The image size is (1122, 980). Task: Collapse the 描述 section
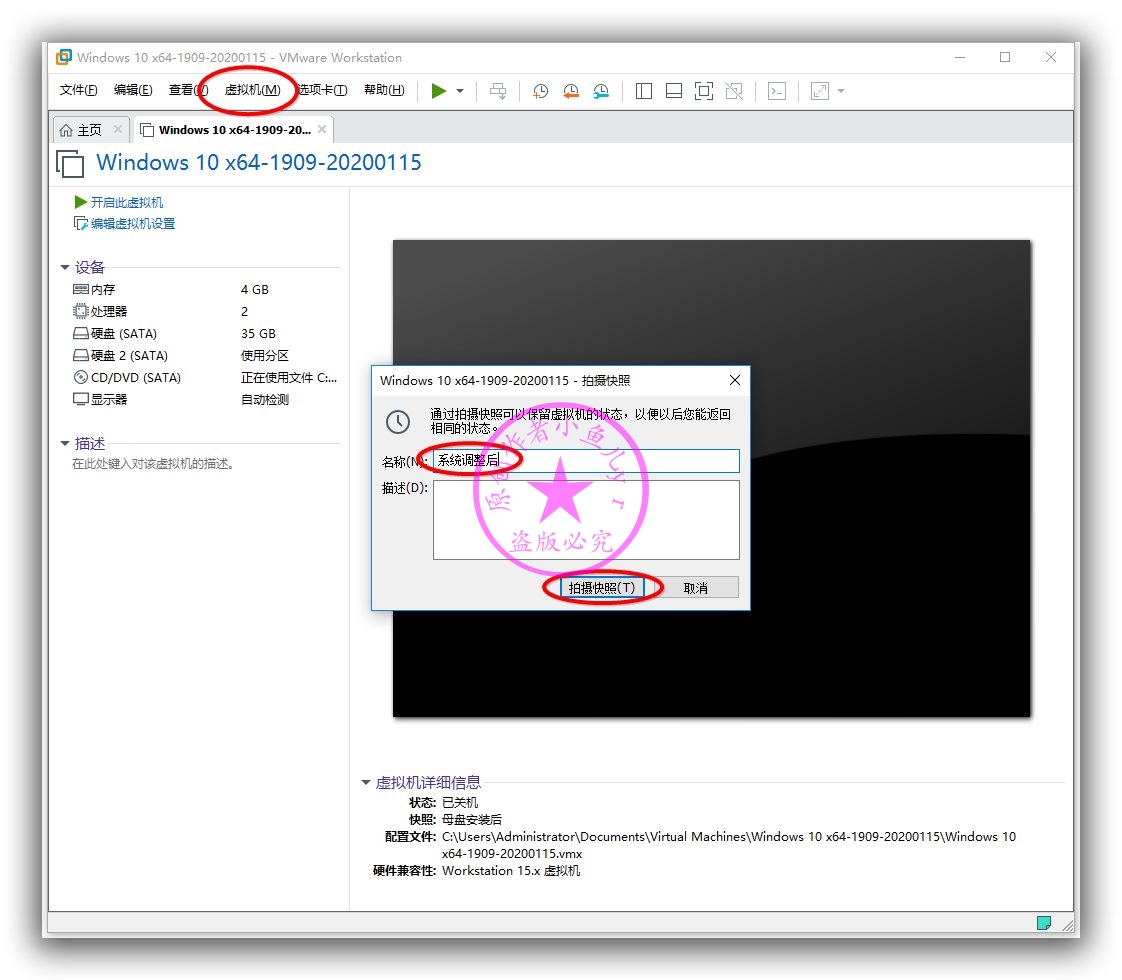click(x=64, y=444)
